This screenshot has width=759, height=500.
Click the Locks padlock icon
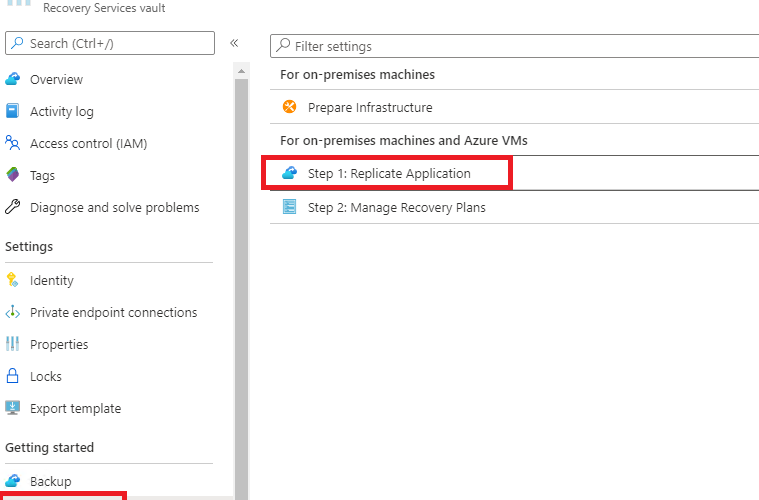(x=13, y=376)
